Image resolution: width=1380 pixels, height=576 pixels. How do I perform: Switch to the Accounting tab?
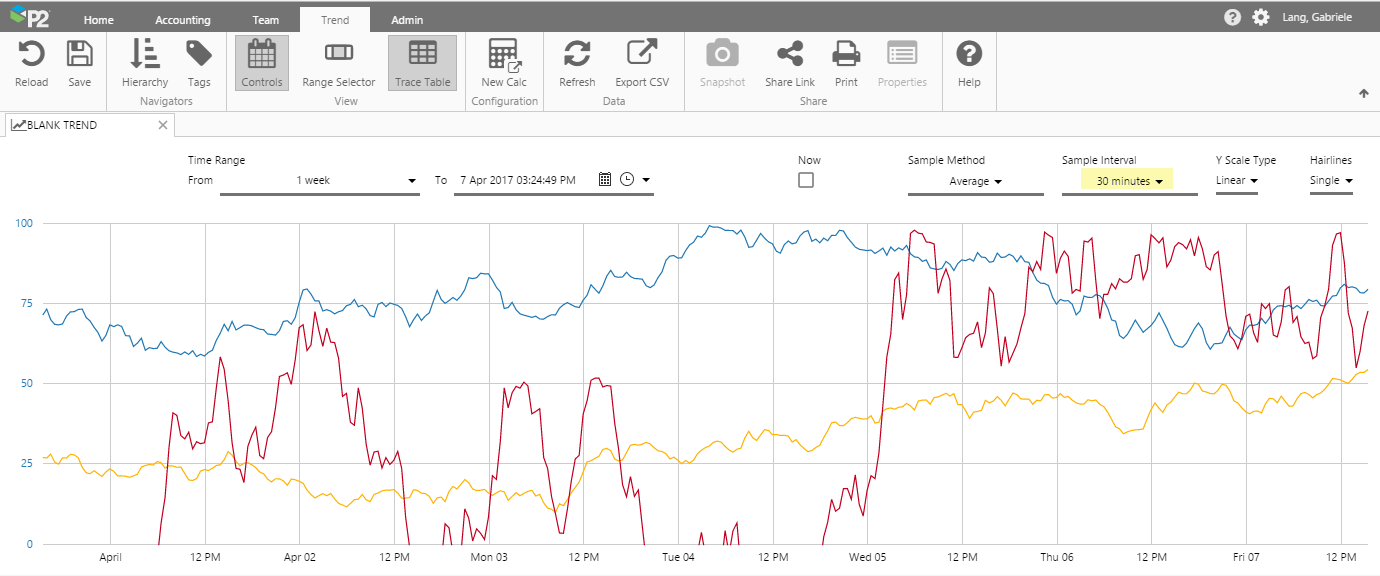[x=182, y=20]
